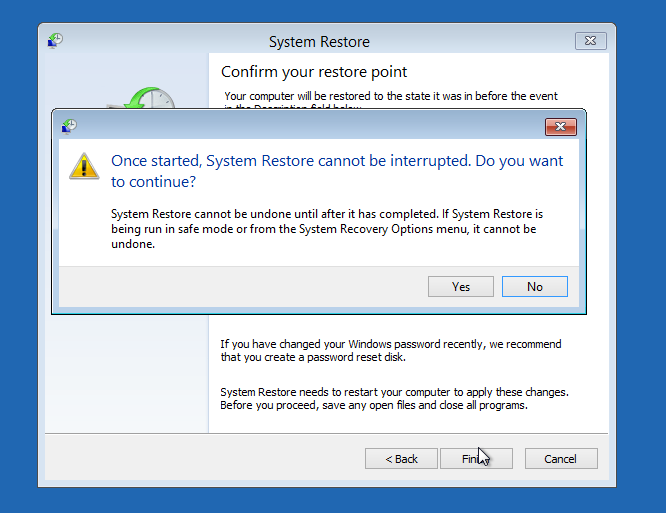Viewport: 666px width, 513px height.
Task: Click No to cancel the restore
Action: coord(534,287)
